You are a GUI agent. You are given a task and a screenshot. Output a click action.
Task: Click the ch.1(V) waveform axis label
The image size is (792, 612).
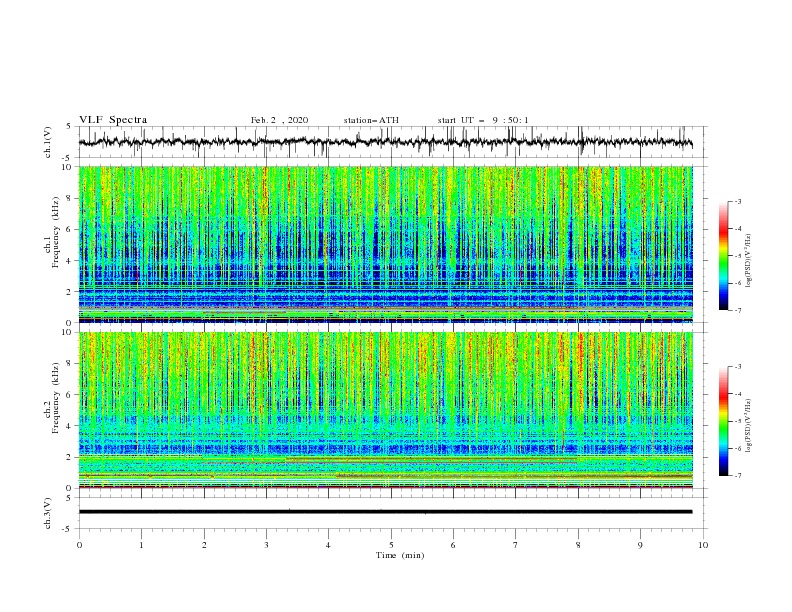pos(48,142)
